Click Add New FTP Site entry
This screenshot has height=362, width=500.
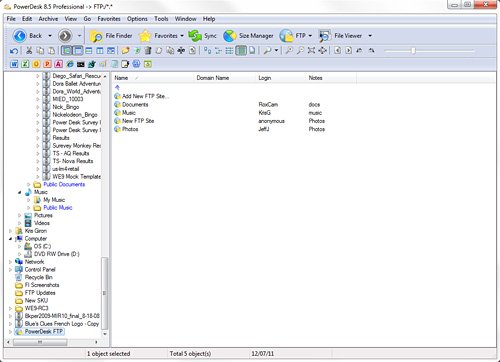click(x=142, y=96)
